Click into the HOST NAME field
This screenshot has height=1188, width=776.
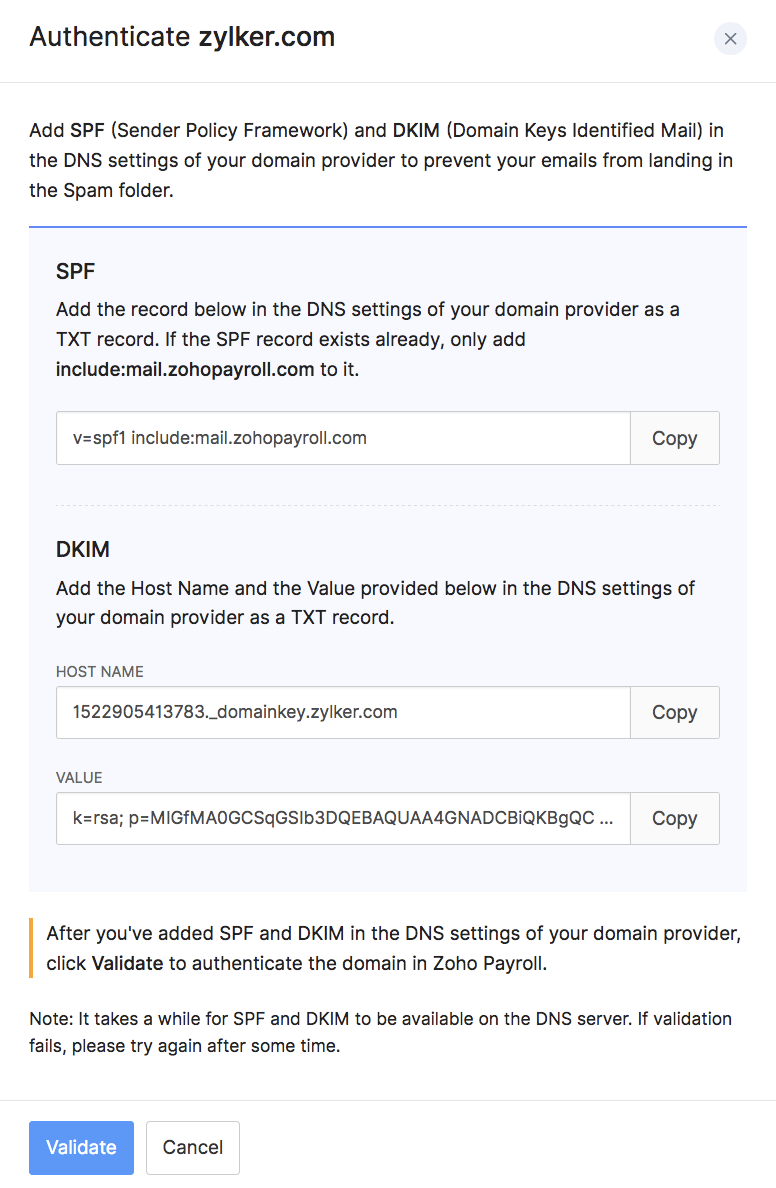coord(343,712)
